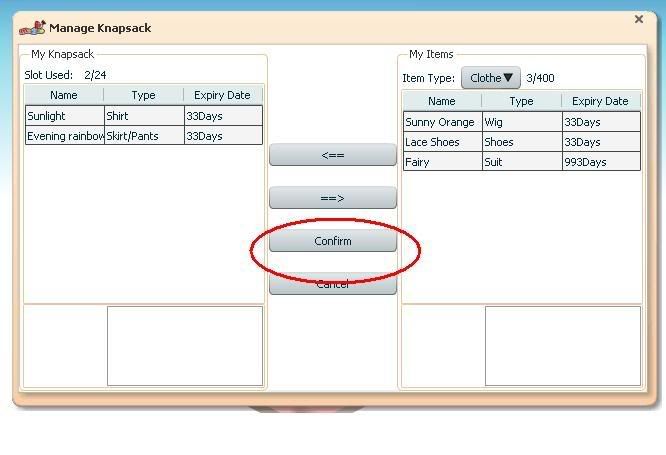Select the Sunlight shirt row
Viewport: 666px width, 455px height.
pyautogui.click(x=144, y=116)
